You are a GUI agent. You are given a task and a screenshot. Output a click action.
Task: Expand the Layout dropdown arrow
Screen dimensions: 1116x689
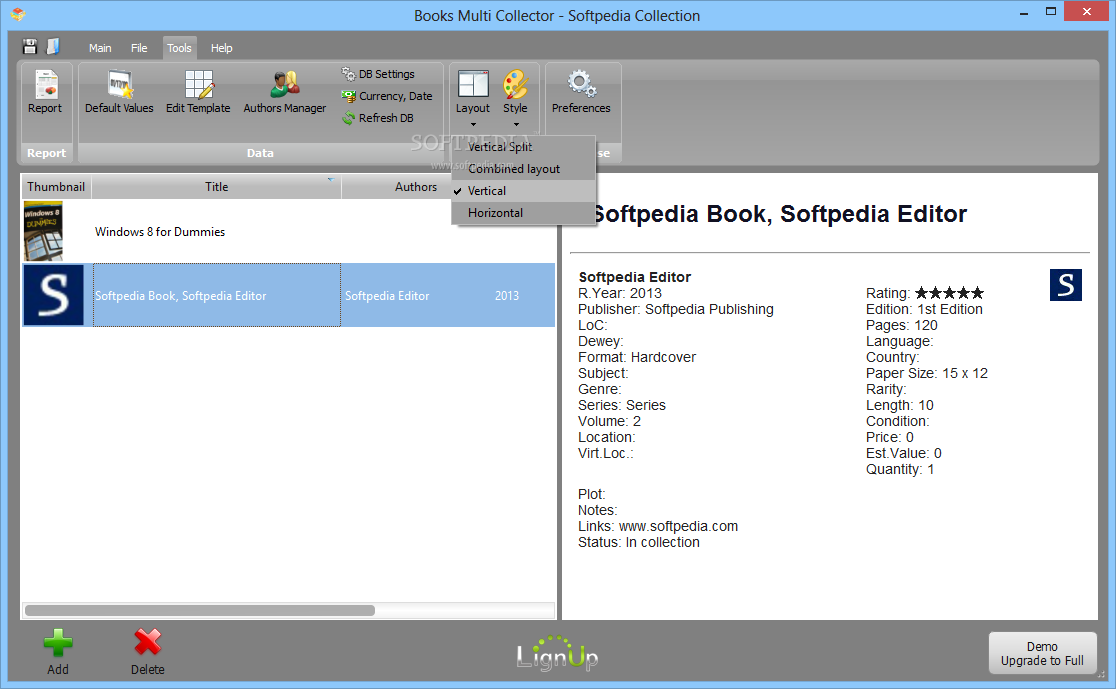click(x=473, y=125)
